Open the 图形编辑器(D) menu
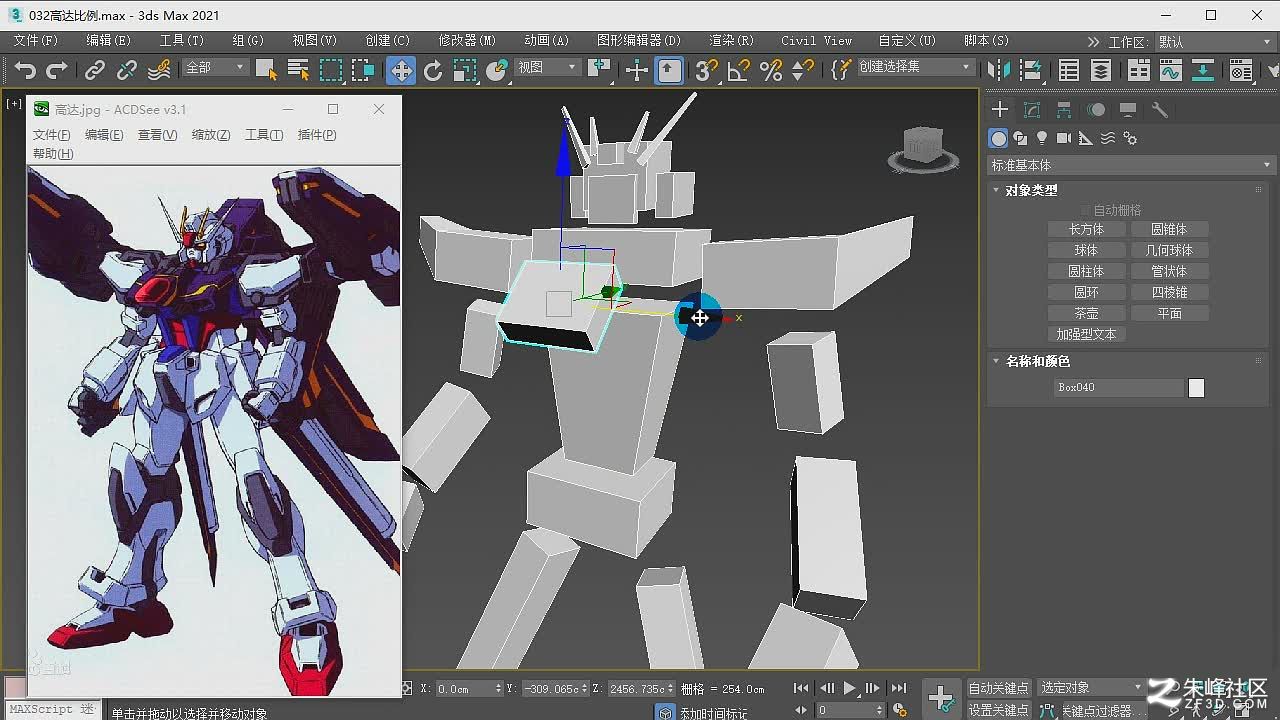Screen dimensions: 1280x720 [638, 41]
